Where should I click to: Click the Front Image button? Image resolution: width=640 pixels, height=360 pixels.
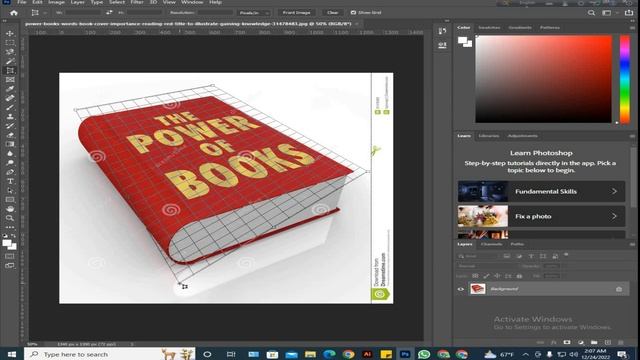tap(297, 13)
